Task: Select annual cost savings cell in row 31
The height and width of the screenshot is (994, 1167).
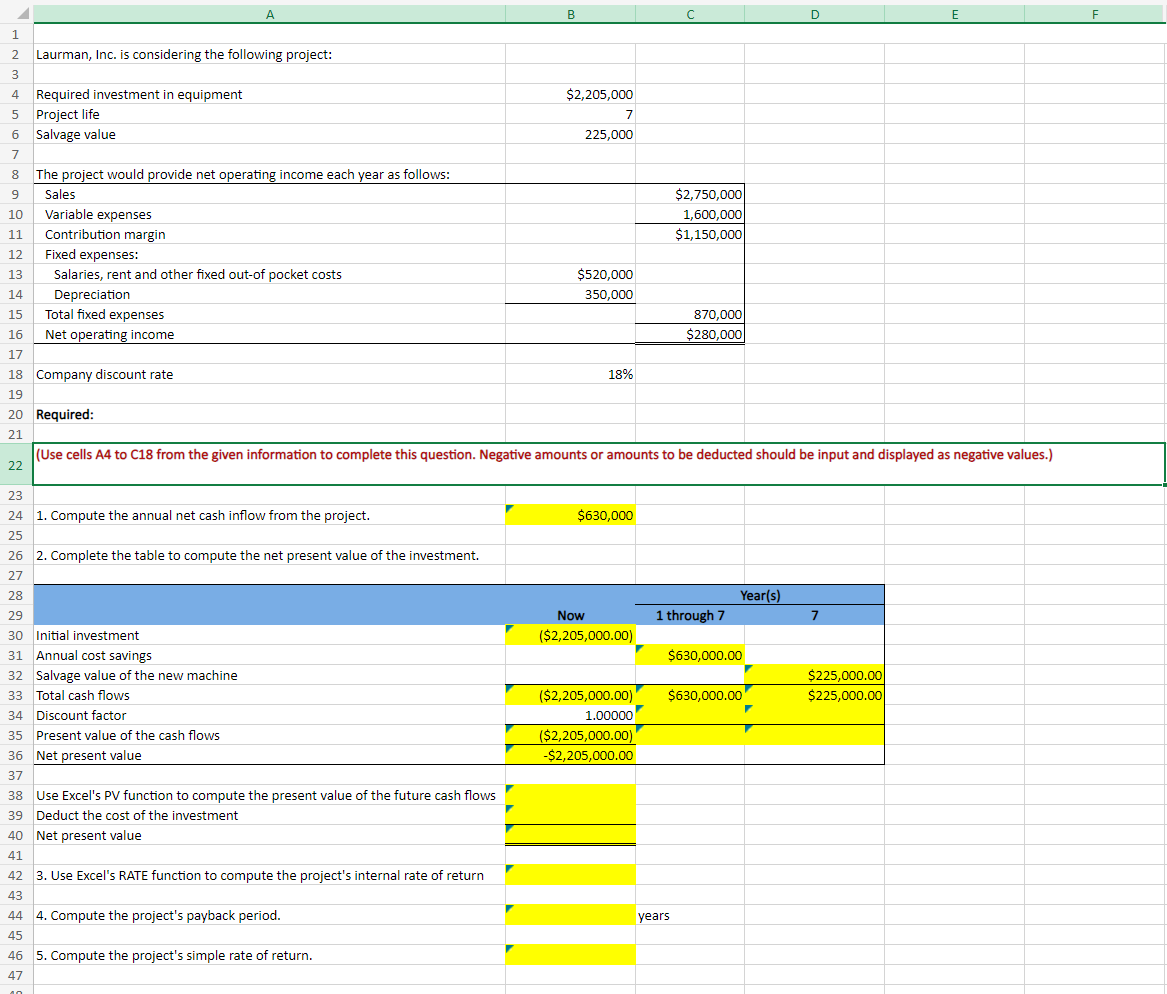Action: click(690, 655)
